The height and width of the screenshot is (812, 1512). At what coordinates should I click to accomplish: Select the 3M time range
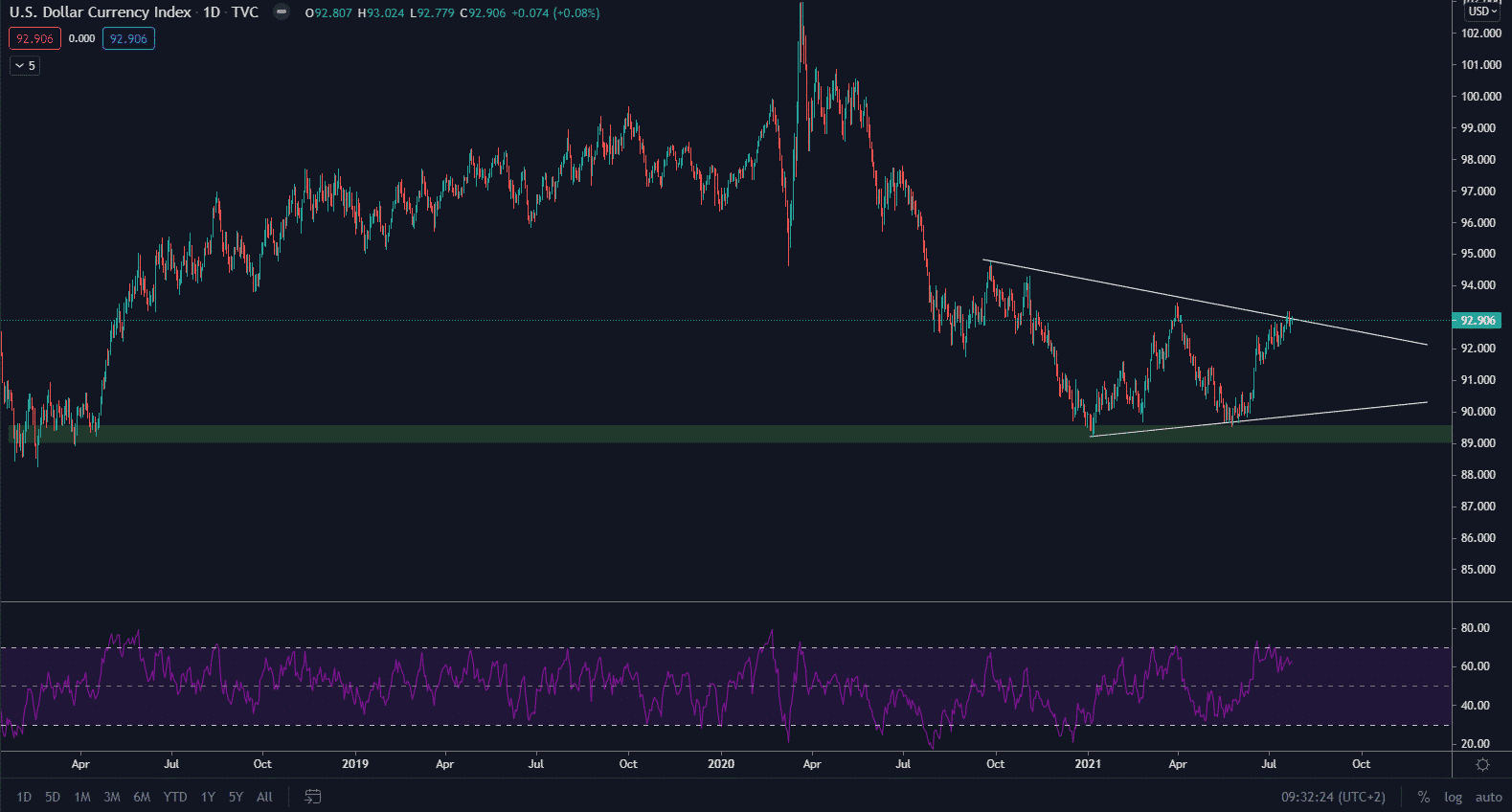click(112, 797)
